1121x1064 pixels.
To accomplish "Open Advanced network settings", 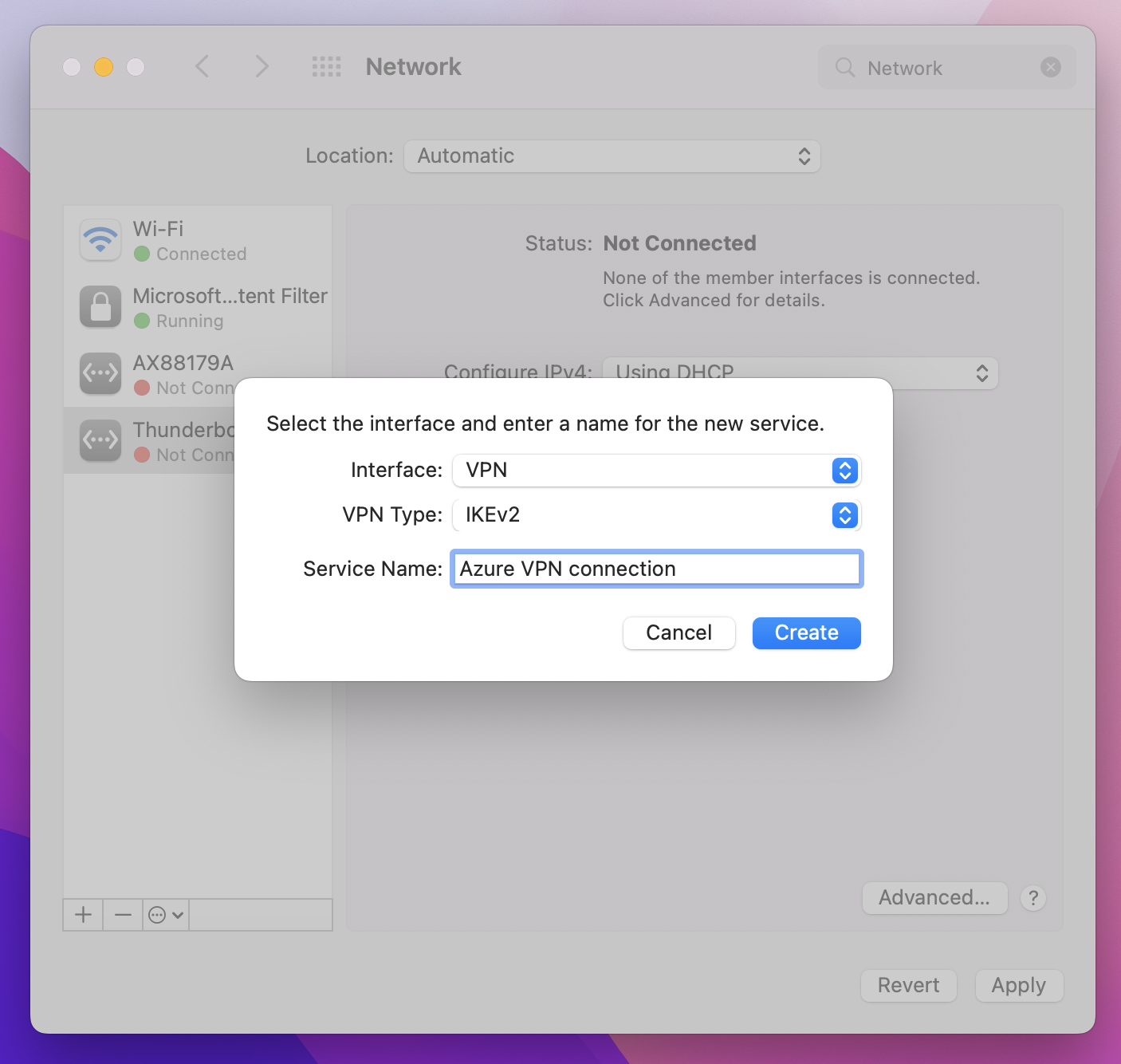I will (x=934, y=897).
